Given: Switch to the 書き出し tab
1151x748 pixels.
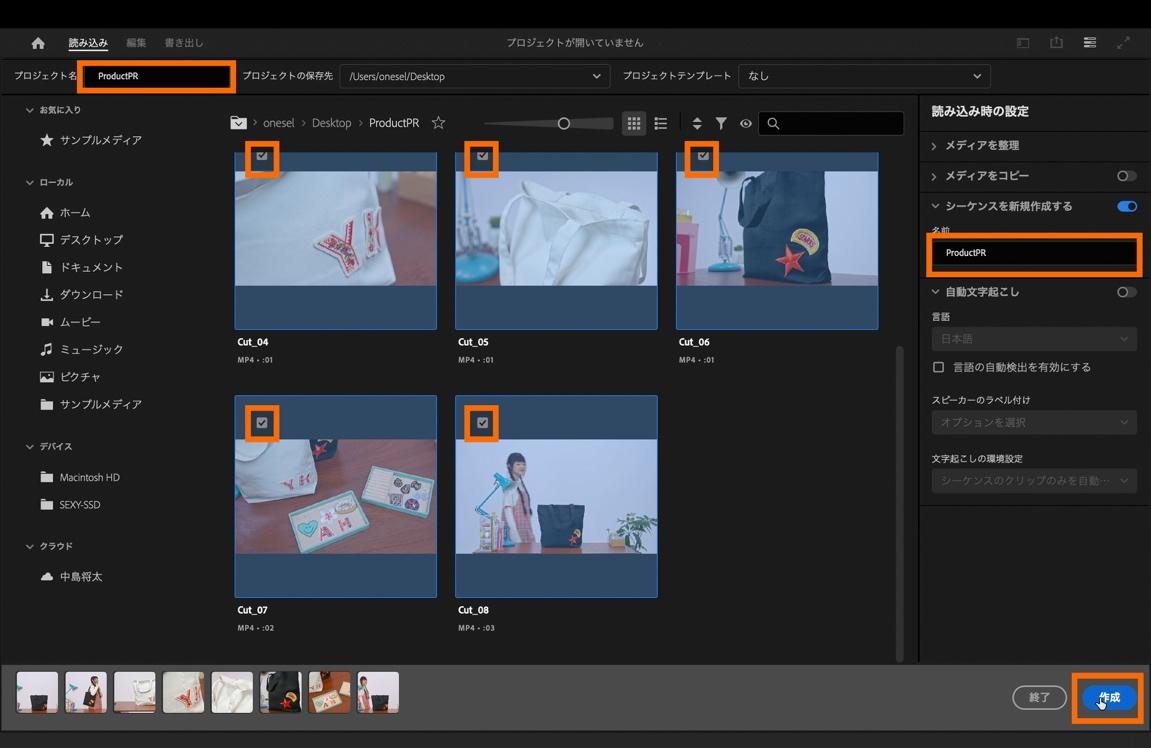Looking at the screenshot, I should [x=183, y=43].
